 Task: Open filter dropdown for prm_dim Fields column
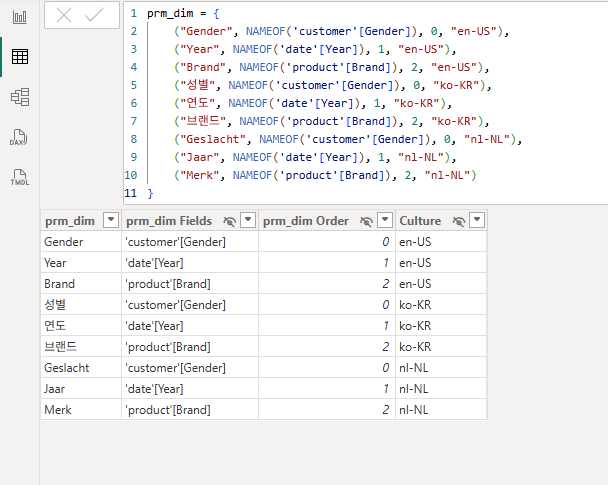(x=248, y=220)
